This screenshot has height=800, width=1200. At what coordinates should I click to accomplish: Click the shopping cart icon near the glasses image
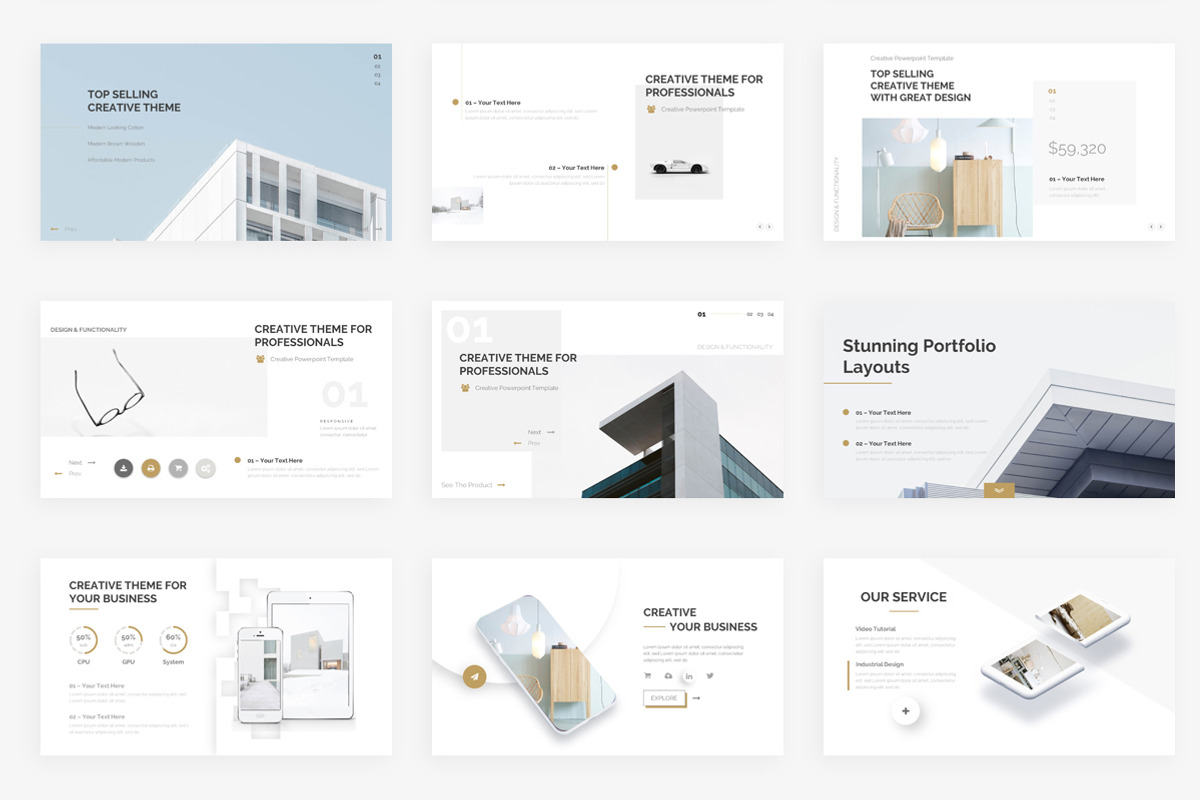coord(179,468)
